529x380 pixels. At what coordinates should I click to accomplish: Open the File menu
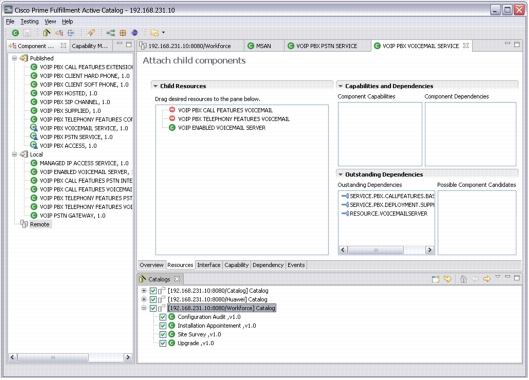10,22
